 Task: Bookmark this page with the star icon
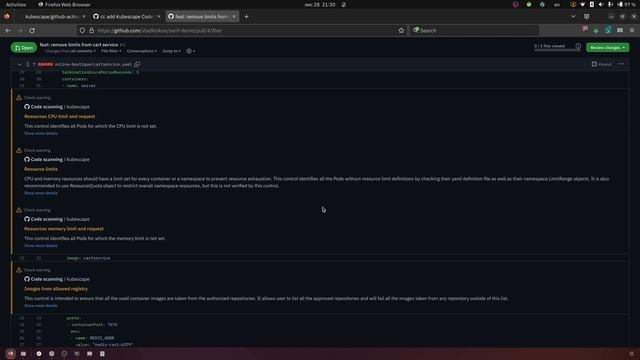[x=401, y=30]
